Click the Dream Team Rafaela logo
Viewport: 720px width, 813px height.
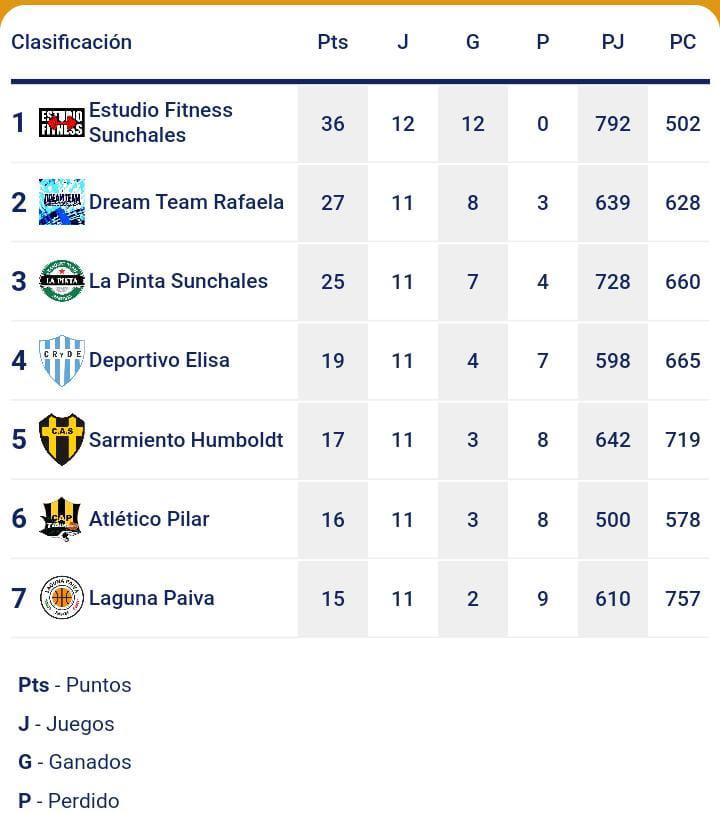61,202
